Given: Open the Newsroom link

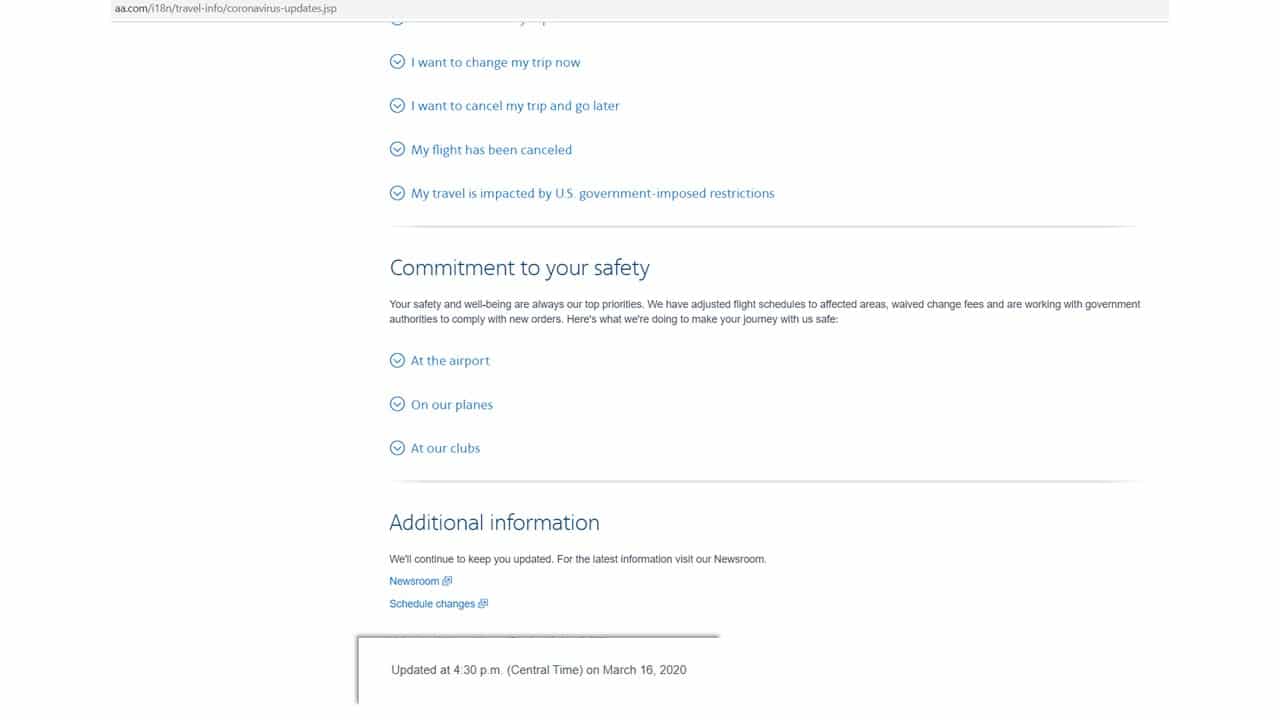Looking at the screenshot, I should tap(414, 581).
